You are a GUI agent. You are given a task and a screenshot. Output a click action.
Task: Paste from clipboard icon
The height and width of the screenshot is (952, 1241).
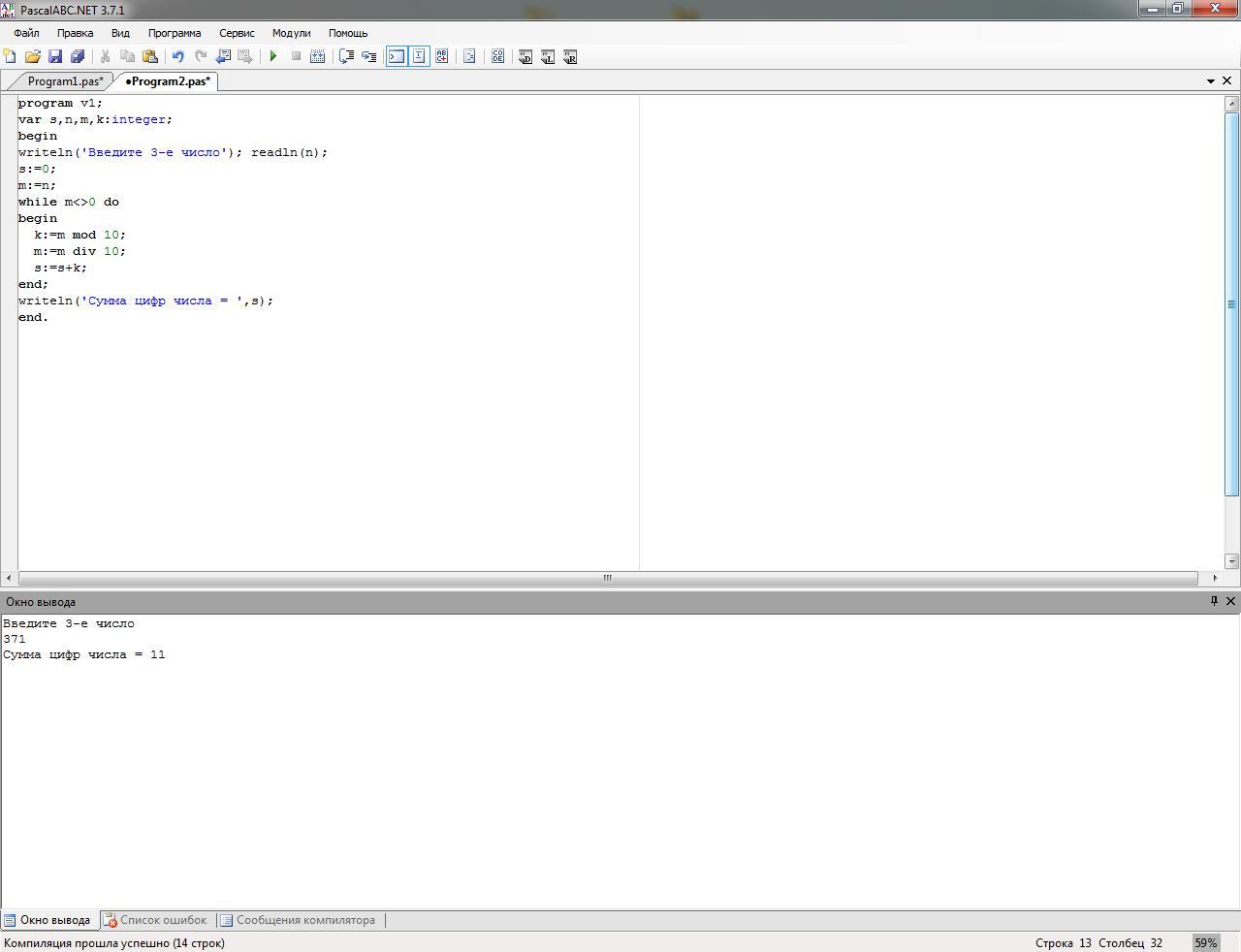click(x=150, y=56)
